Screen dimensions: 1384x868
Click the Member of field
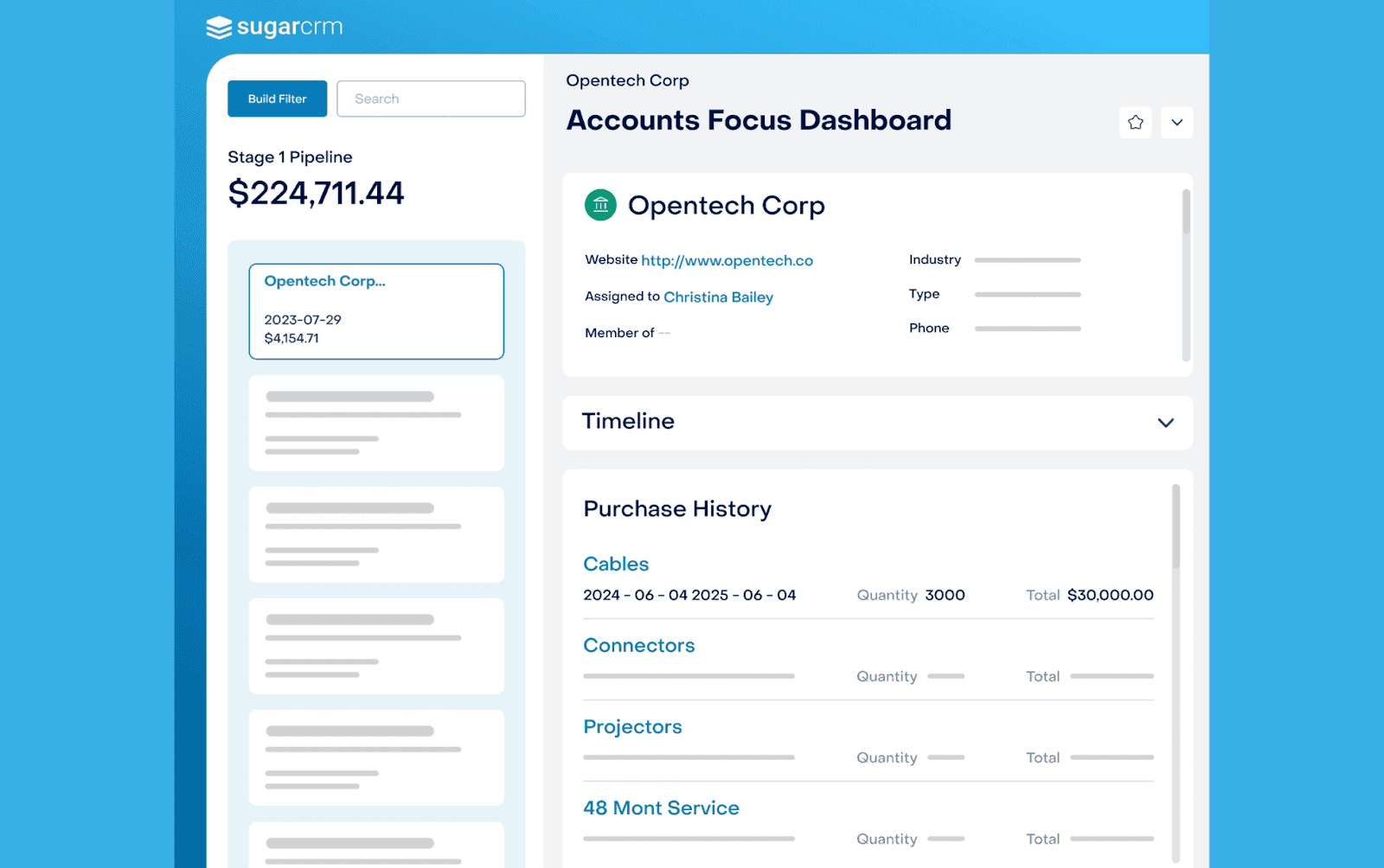(618, 332)
